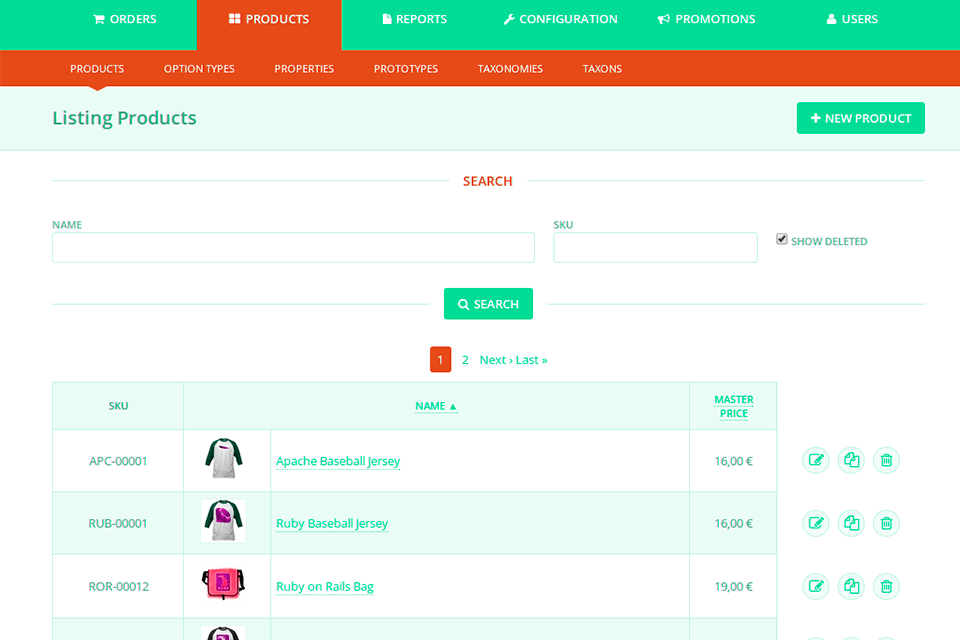Open the Taxonomies sub-menu item
Viewport: 960px width, 640px height.
(510, 69)
